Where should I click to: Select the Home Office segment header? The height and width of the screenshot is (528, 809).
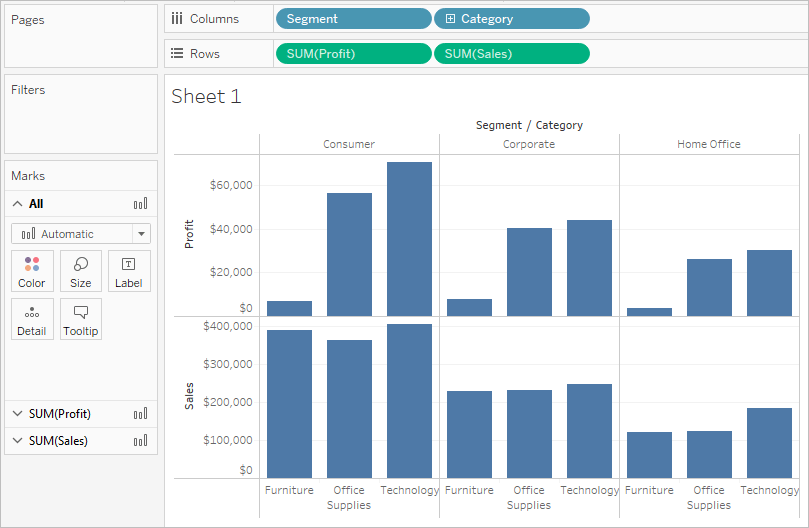709,144
